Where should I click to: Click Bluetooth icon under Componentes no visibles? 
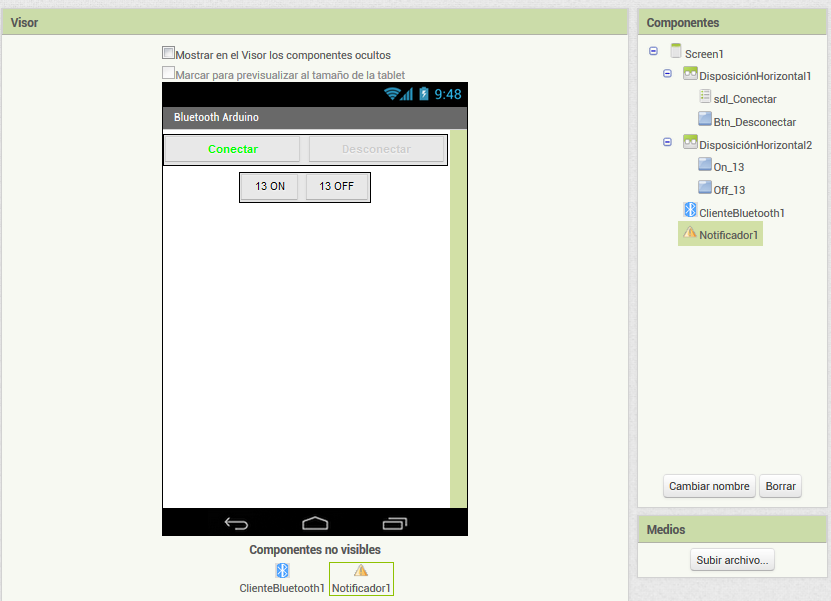pos(282,570)
